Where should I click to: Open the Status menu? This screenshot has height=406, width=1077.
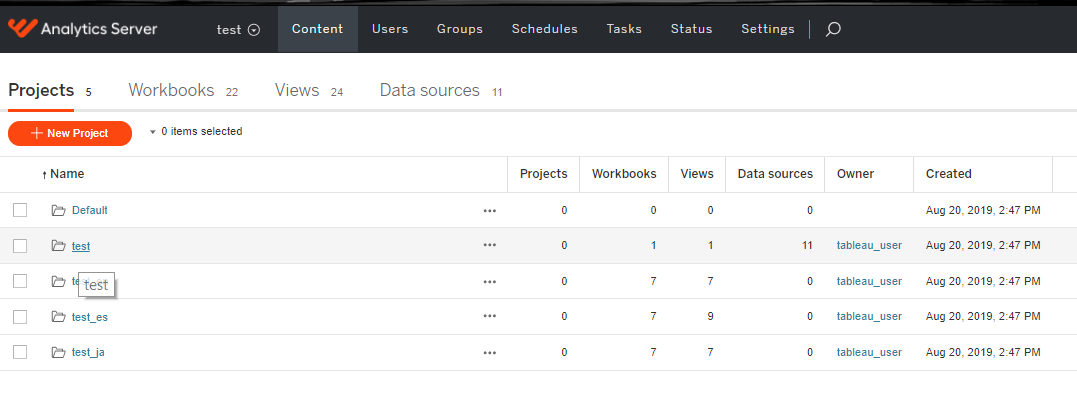click(x=692, y=29)
